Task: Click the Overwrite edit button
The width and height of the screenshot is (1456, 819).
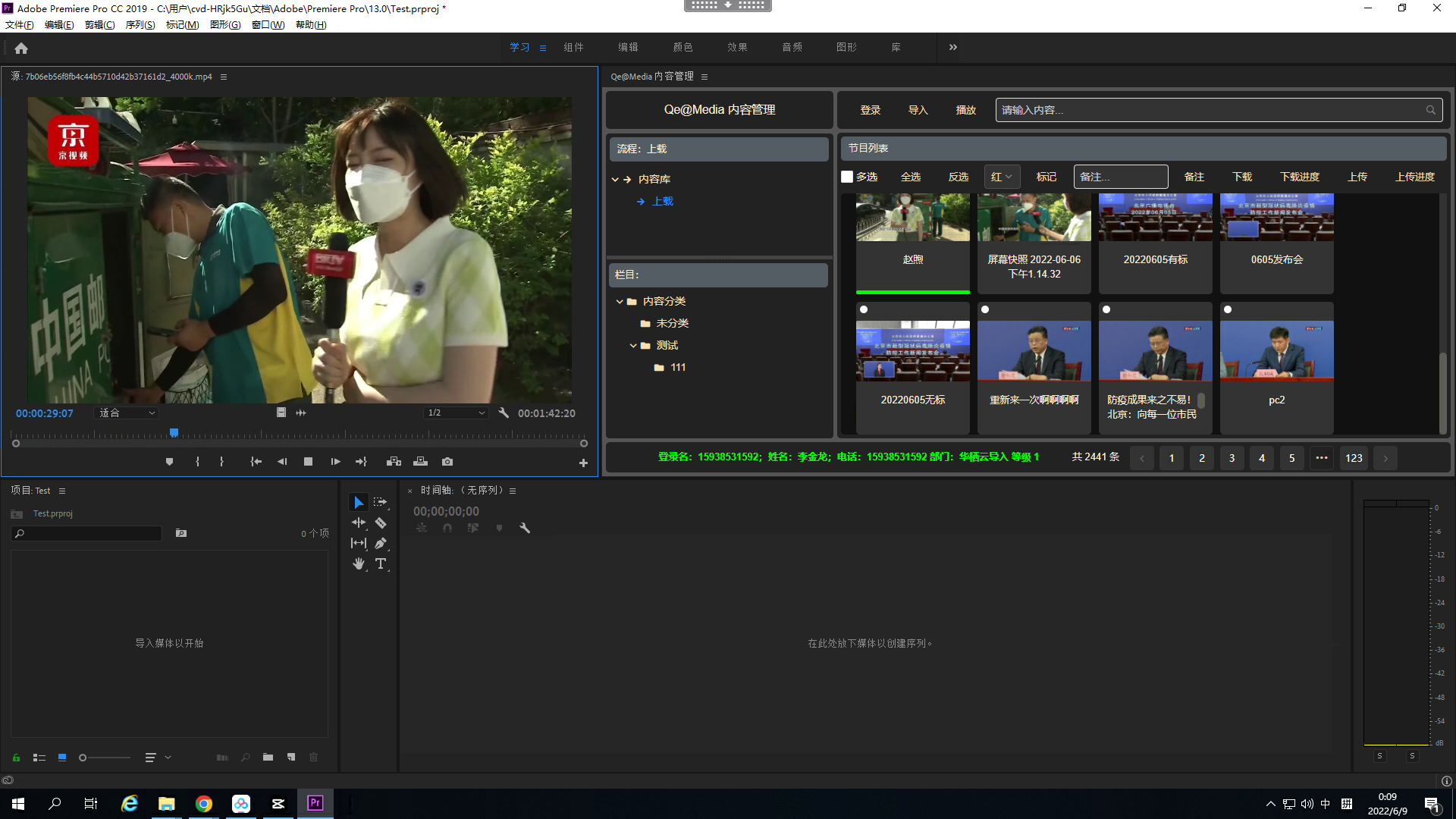Action: point(420,461)
